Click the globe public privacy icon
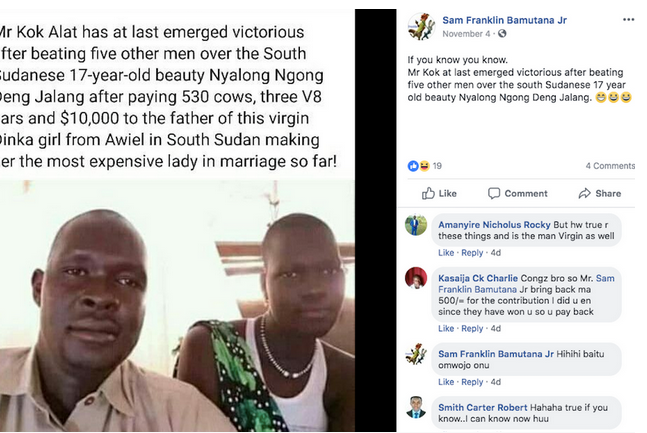The image size is (647, 433). click(x=502, y=34)
